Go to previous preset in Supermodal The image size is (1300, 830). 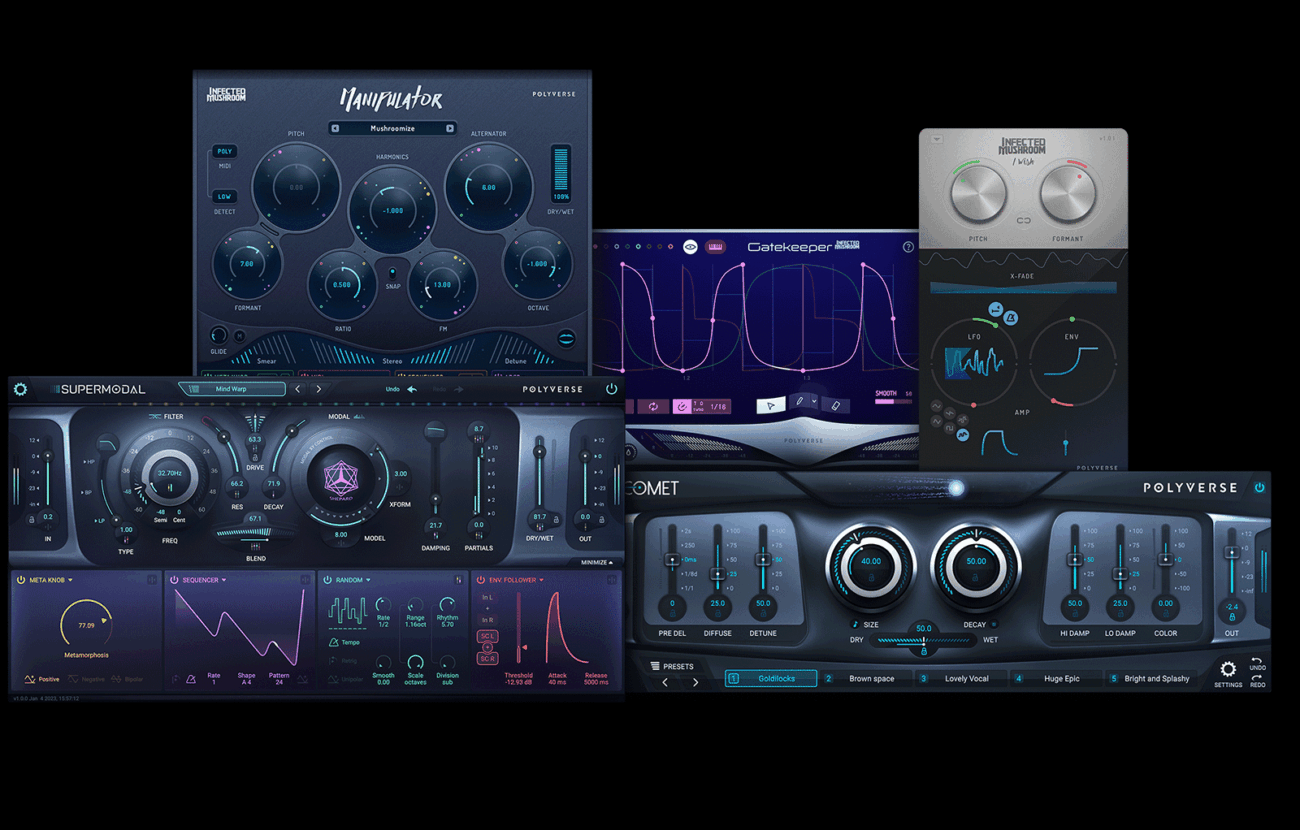[298, 389]
